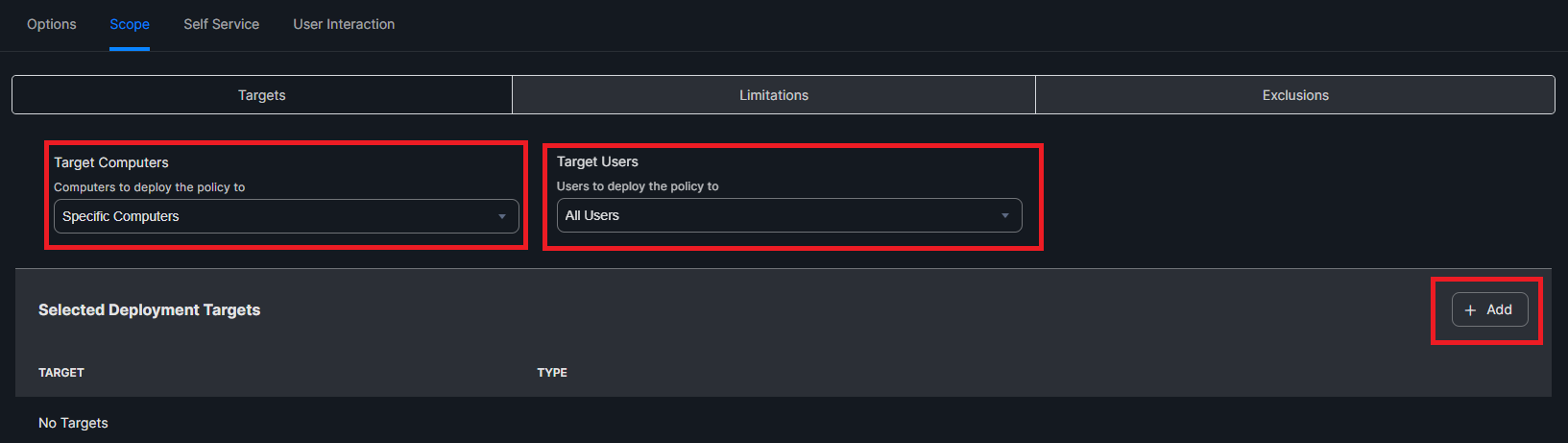Open the Self Service tab
This screenshot has width=1568, height=443.
tap(221, 24)
